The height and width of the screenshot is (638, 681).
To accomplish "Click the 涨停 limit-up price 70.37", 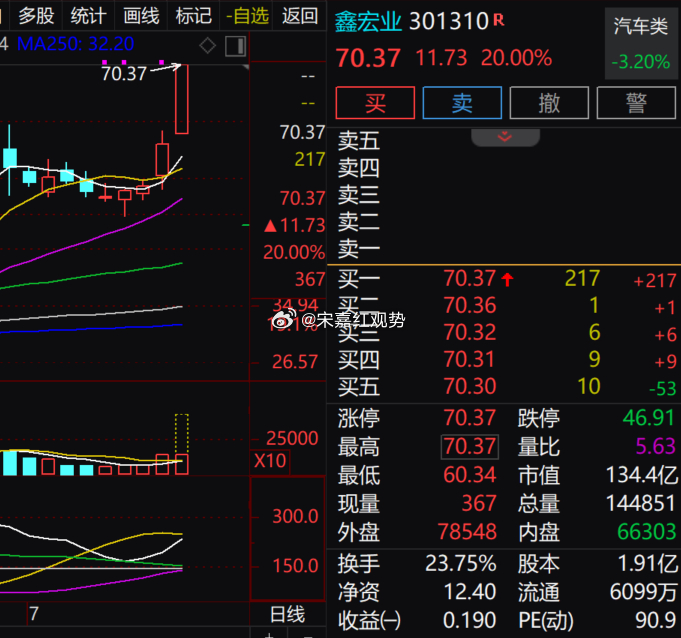I will pos(469,418).
